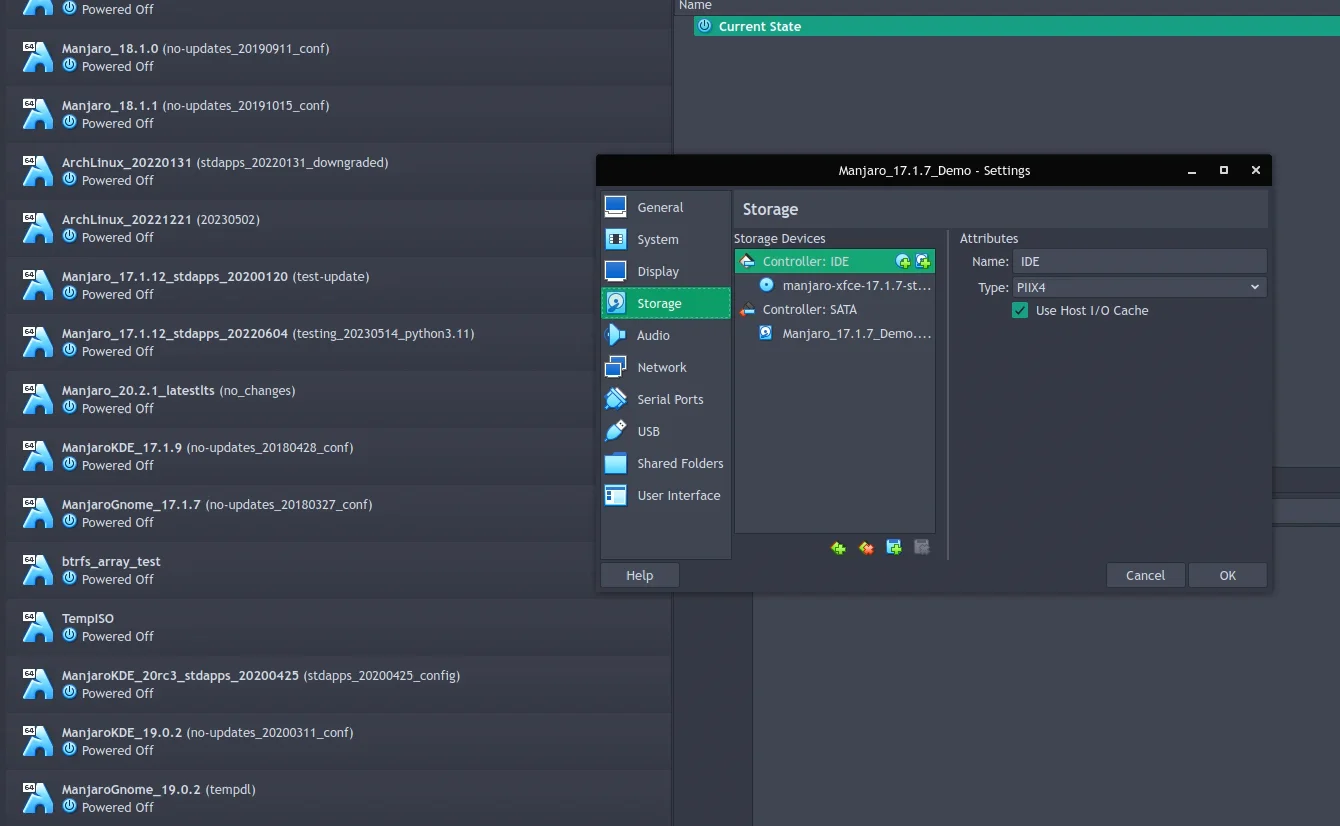
Task: Open the controller Type dropdown
Action: tap(1139, 288)
